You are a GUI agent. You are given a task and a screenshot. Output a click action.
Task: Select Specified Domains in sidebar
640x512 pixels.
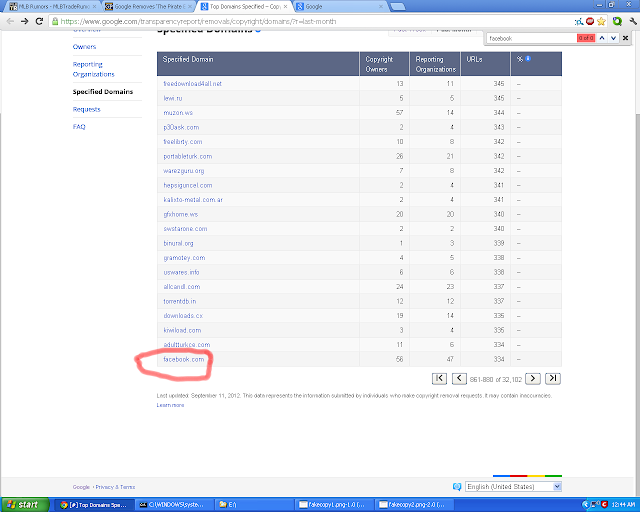point(103,91)
